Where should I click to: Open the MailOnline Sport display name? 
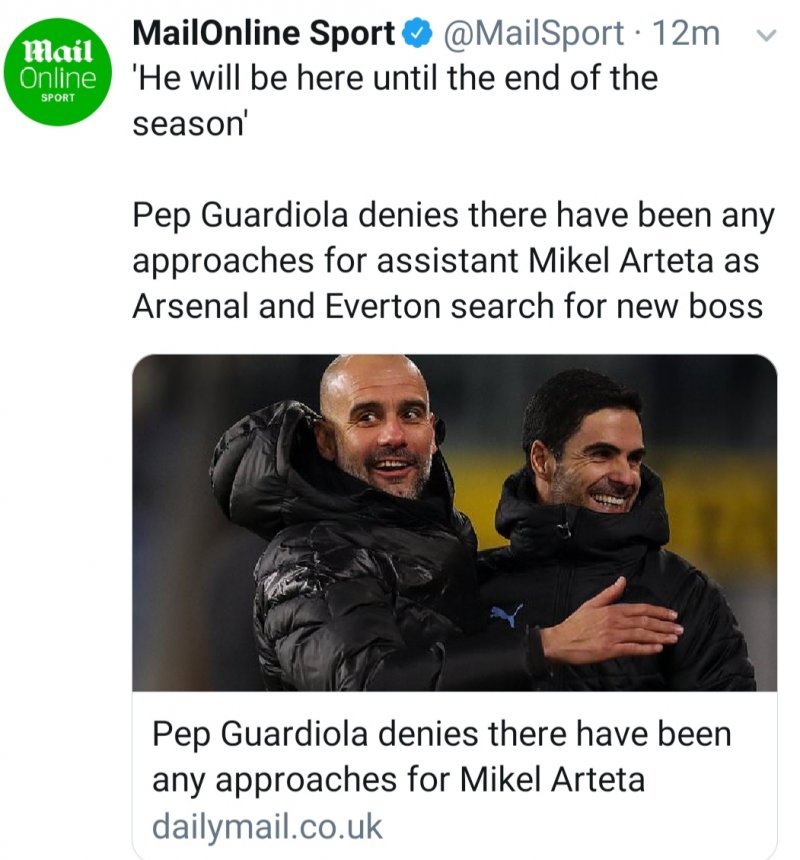point(263,35)
